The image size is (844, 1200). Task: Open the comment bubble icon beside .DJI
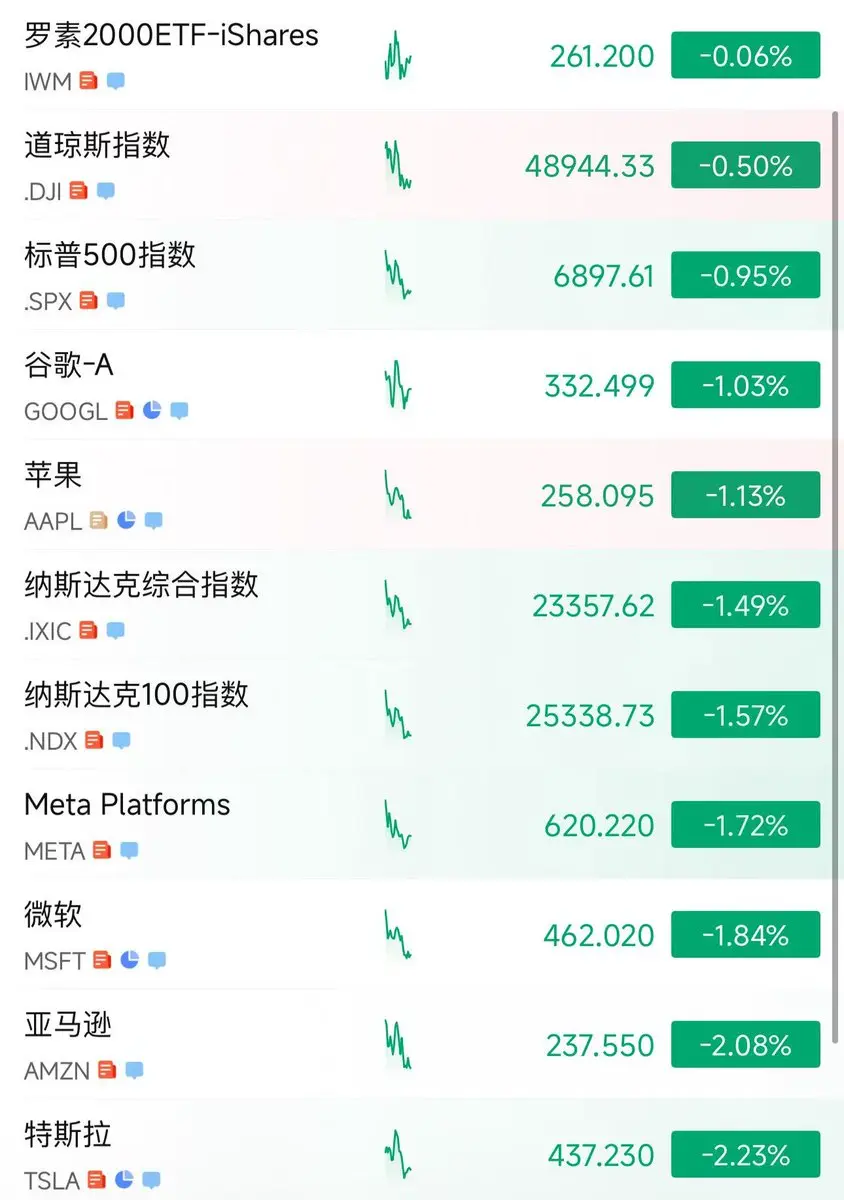coord(106,190)
